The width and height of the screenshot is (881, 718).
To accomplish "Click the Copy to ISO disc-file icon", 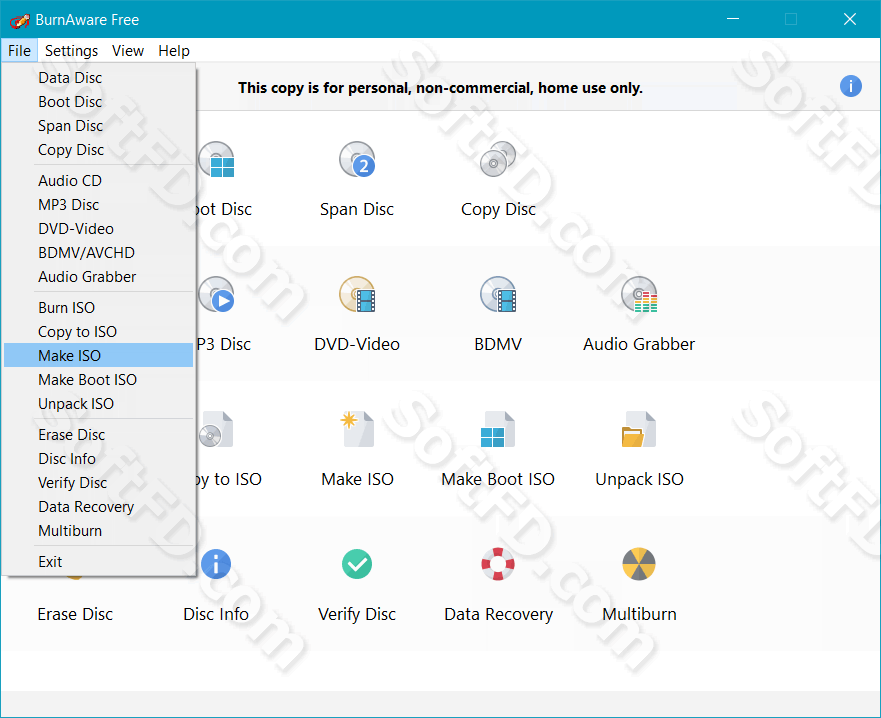I will [x=216, y=429].
